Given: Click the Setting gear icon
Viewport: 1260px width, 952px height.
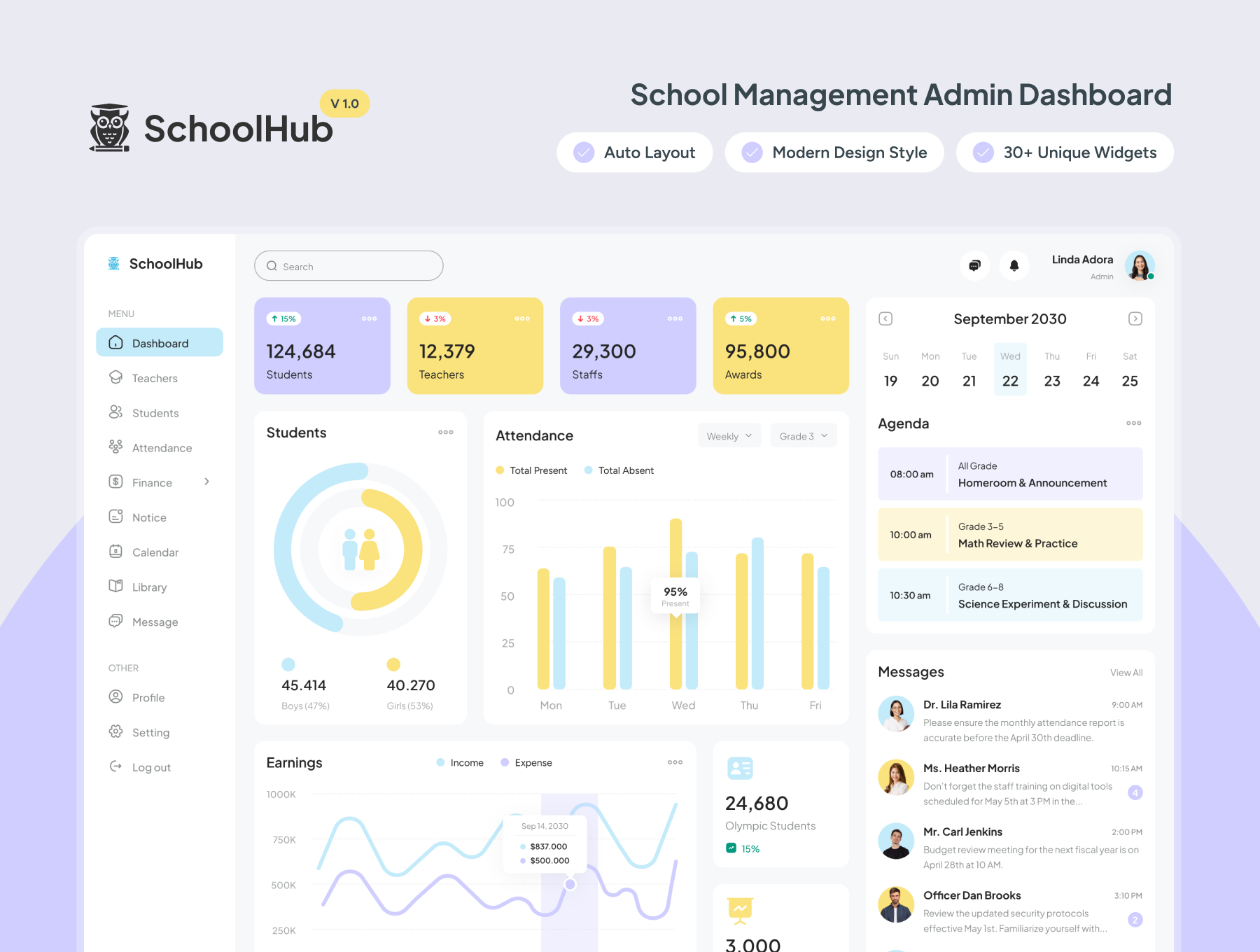Looking at the screenshot, I should pos(116,731).
